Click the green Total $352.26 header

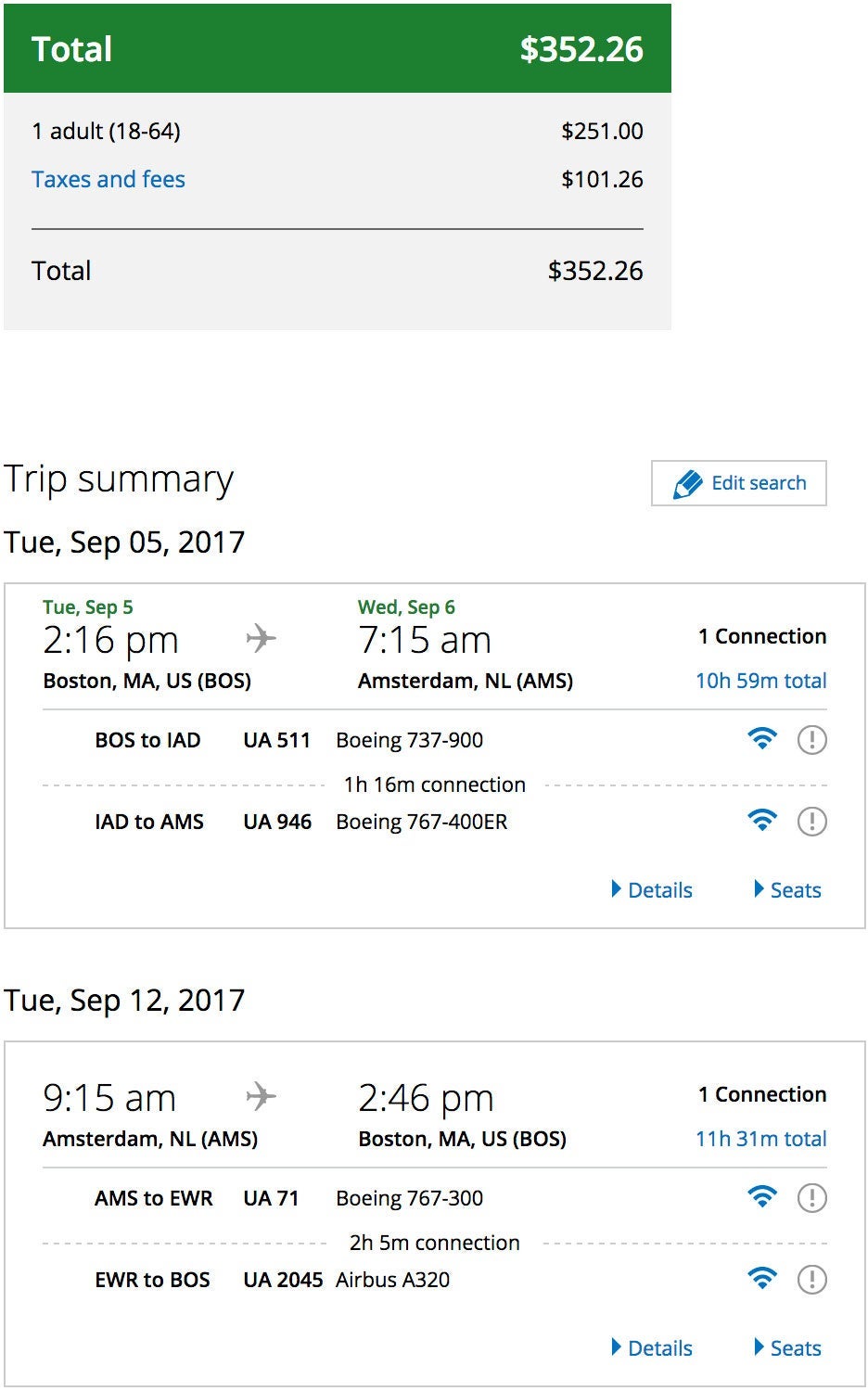point(337,49)
